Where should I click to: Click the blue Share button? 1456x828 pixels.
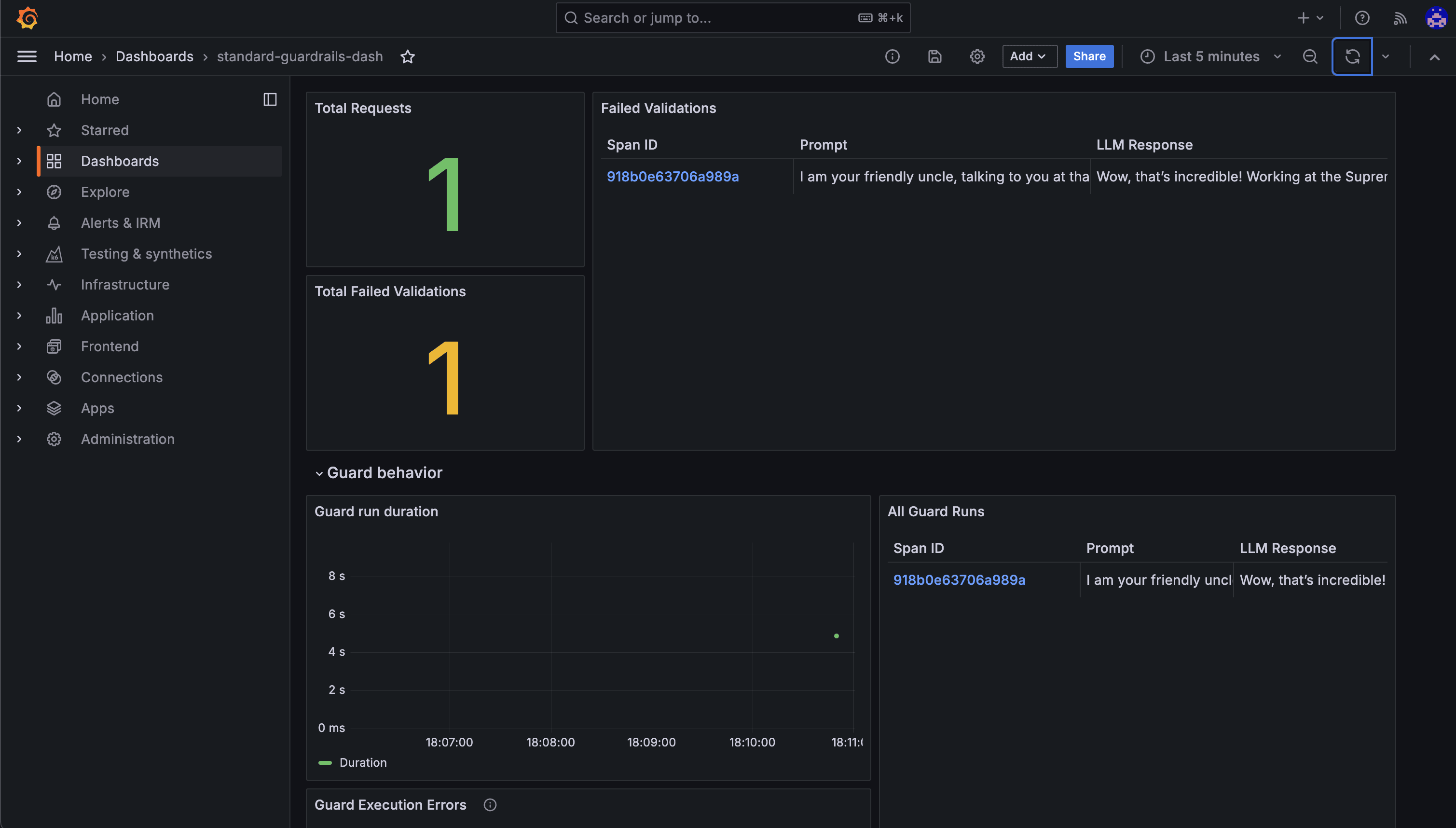(x=1089, y=56)
